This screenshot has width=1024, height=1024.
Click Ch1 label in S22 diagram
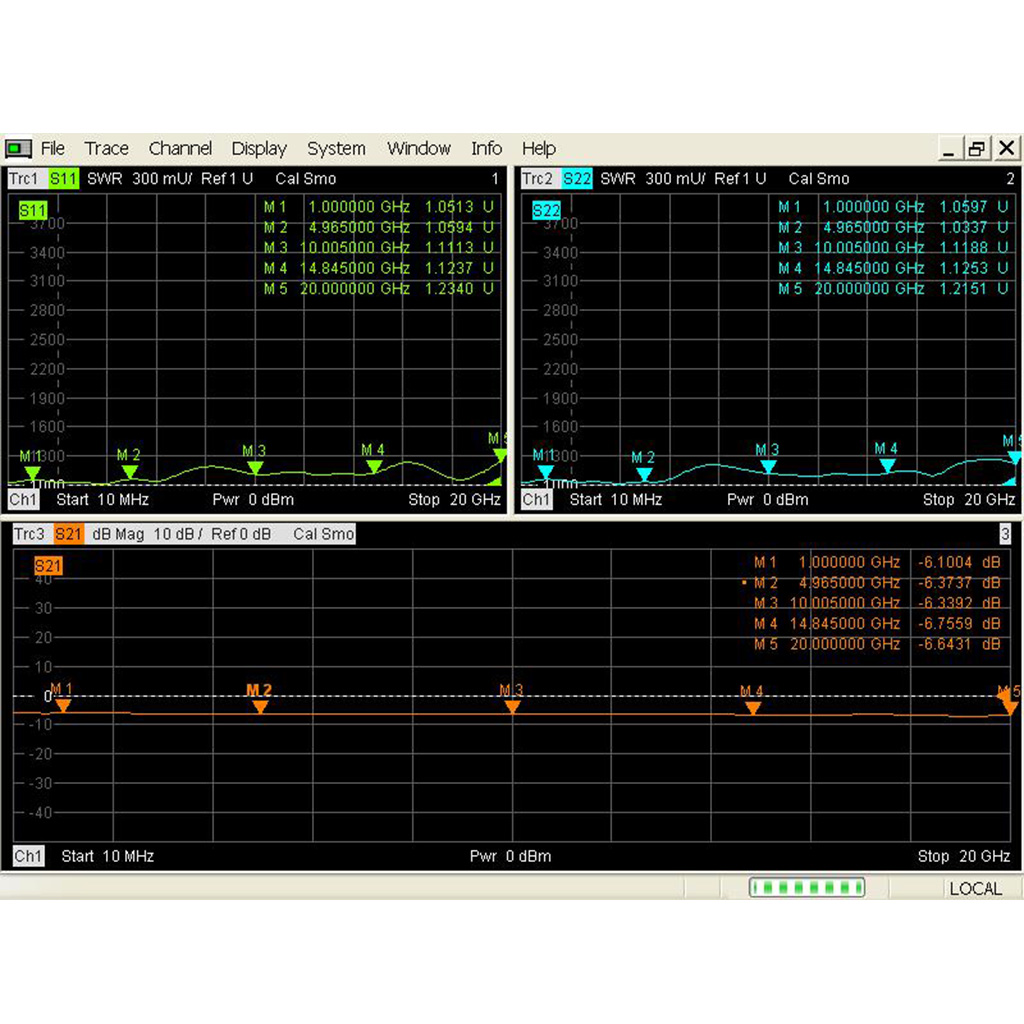coord(537,500)
